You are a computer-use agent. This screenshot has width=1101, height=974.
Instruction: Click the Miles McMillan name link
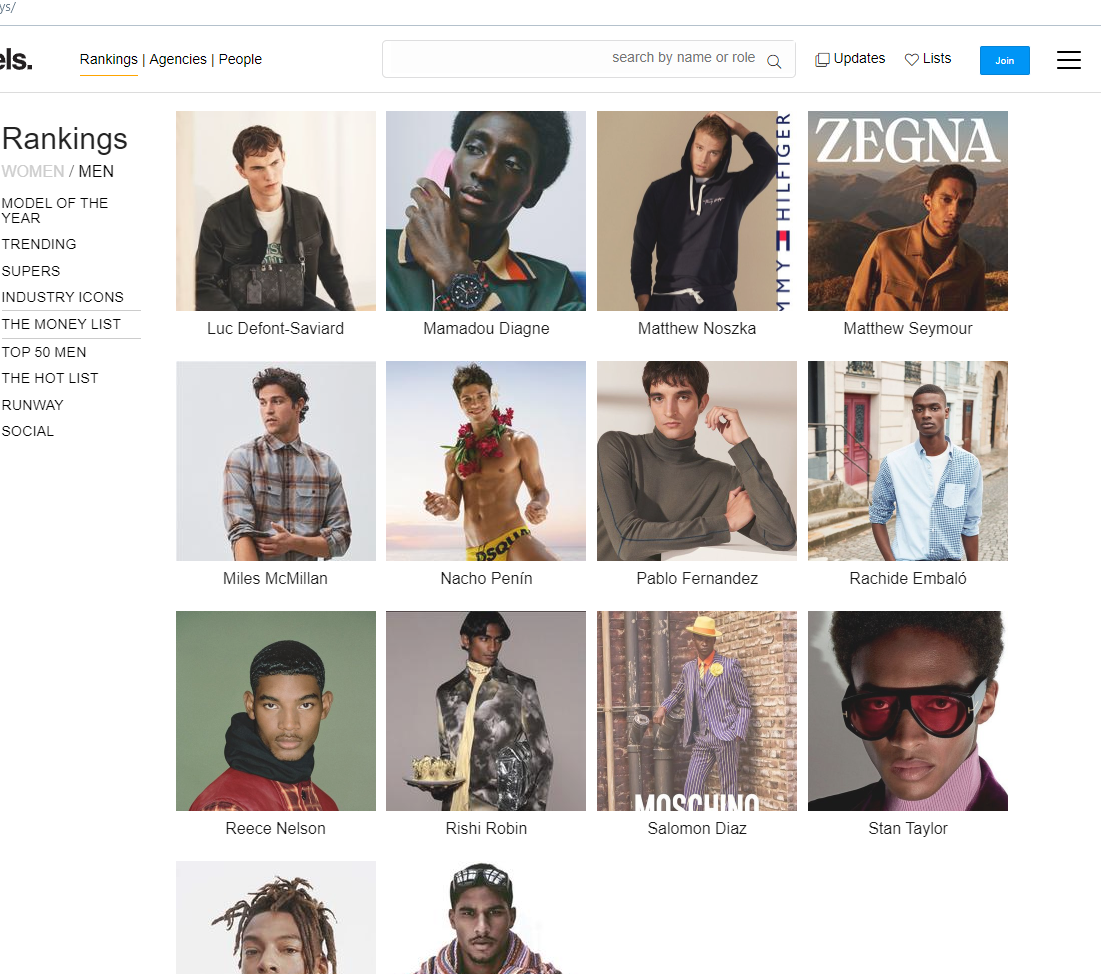pos(275,579)
